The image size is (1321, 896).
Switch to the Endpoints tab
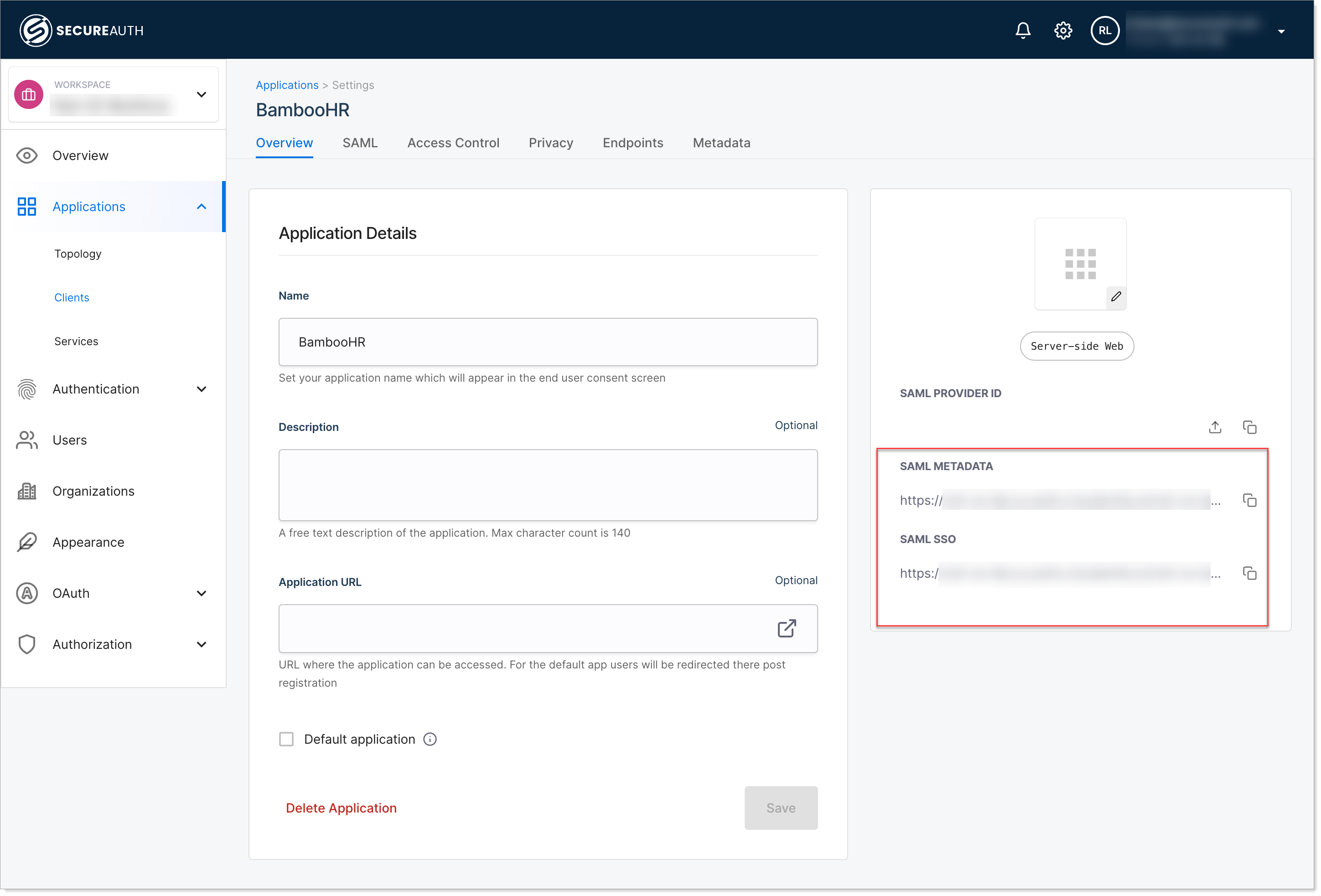[x=632, y=143]
